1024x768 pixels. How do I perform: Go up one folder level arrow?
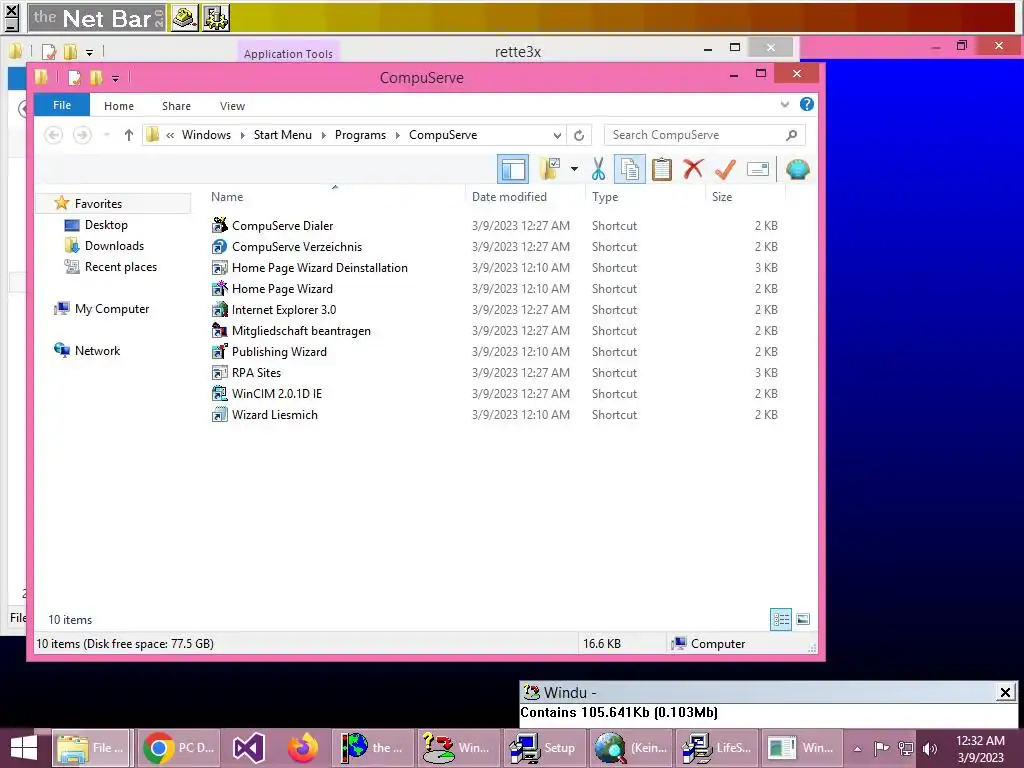[129, 135]
